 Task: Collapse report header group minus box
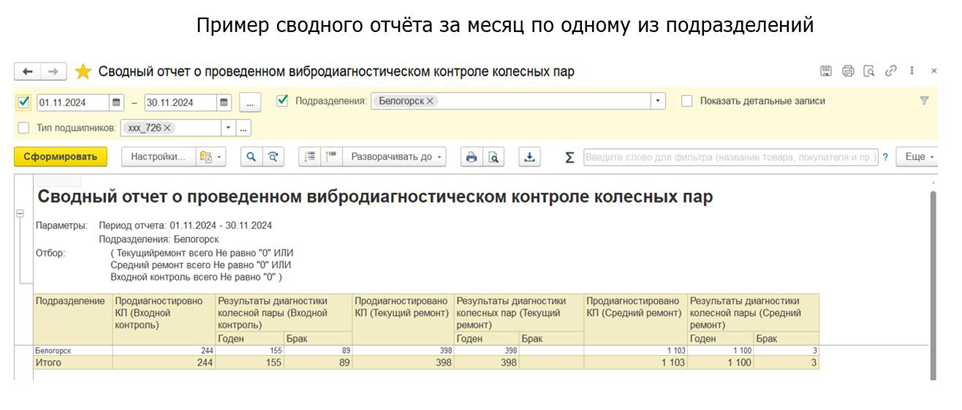click(20, 213)
